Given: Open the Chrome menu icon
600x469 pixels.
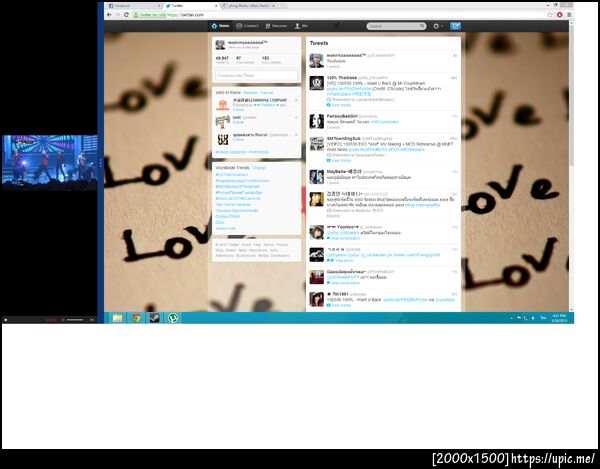Looking at the screenshot, I should (x=569, y=15).
